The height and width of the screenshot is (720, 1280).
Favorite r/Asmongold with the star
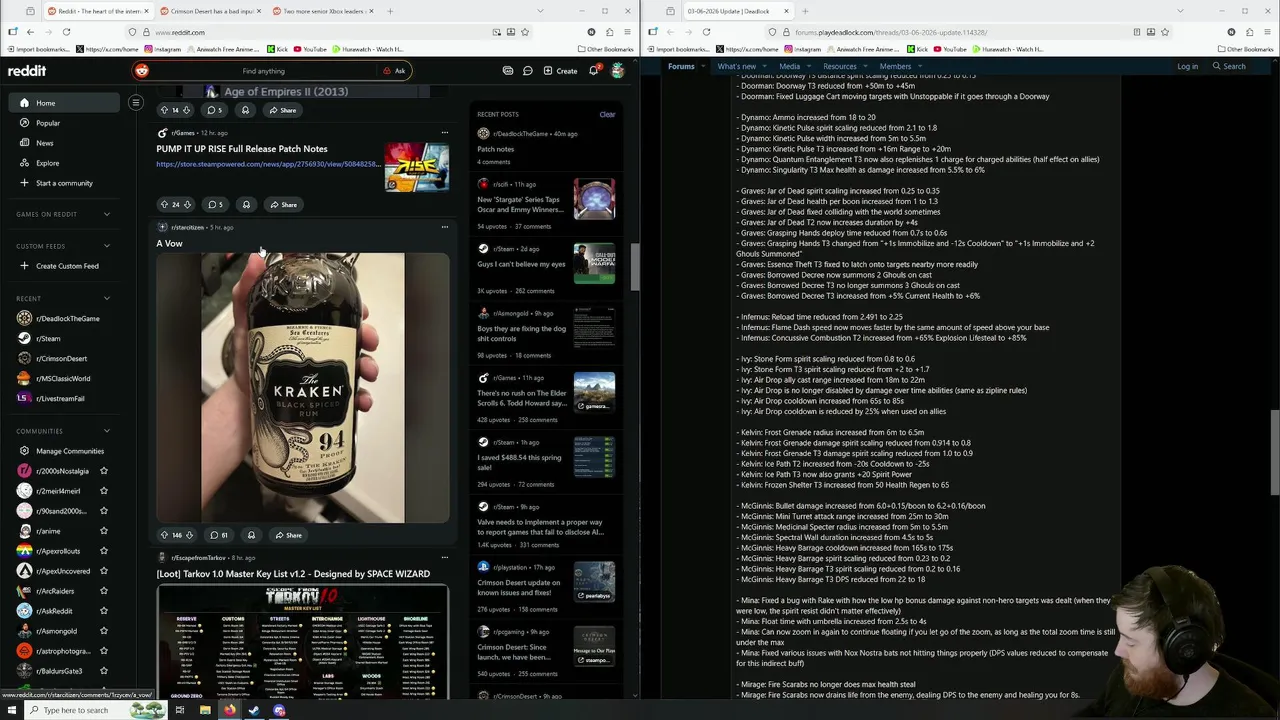pos(103,631)
